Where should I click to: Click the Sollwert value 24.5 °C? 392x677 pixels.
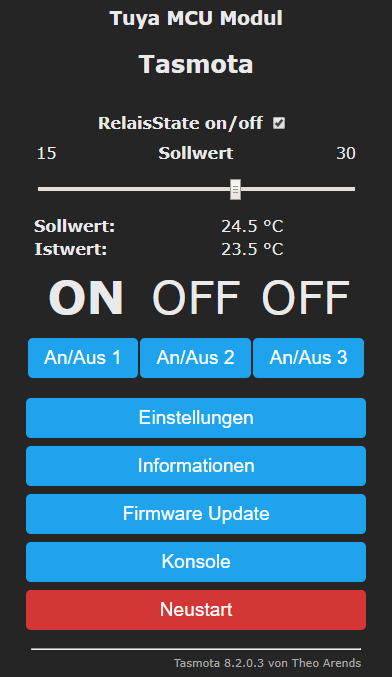[252, 226]
